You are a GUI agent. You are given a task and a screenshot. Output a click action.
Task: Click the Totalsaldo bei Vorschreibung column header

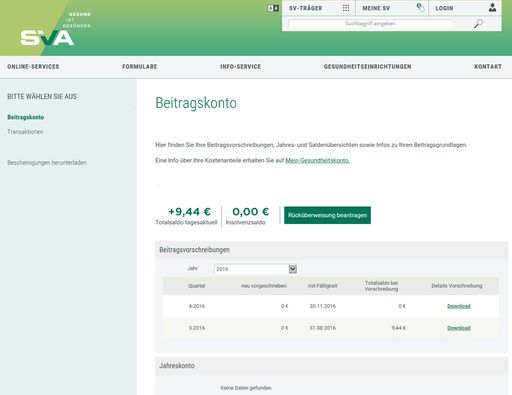[381, 286]
